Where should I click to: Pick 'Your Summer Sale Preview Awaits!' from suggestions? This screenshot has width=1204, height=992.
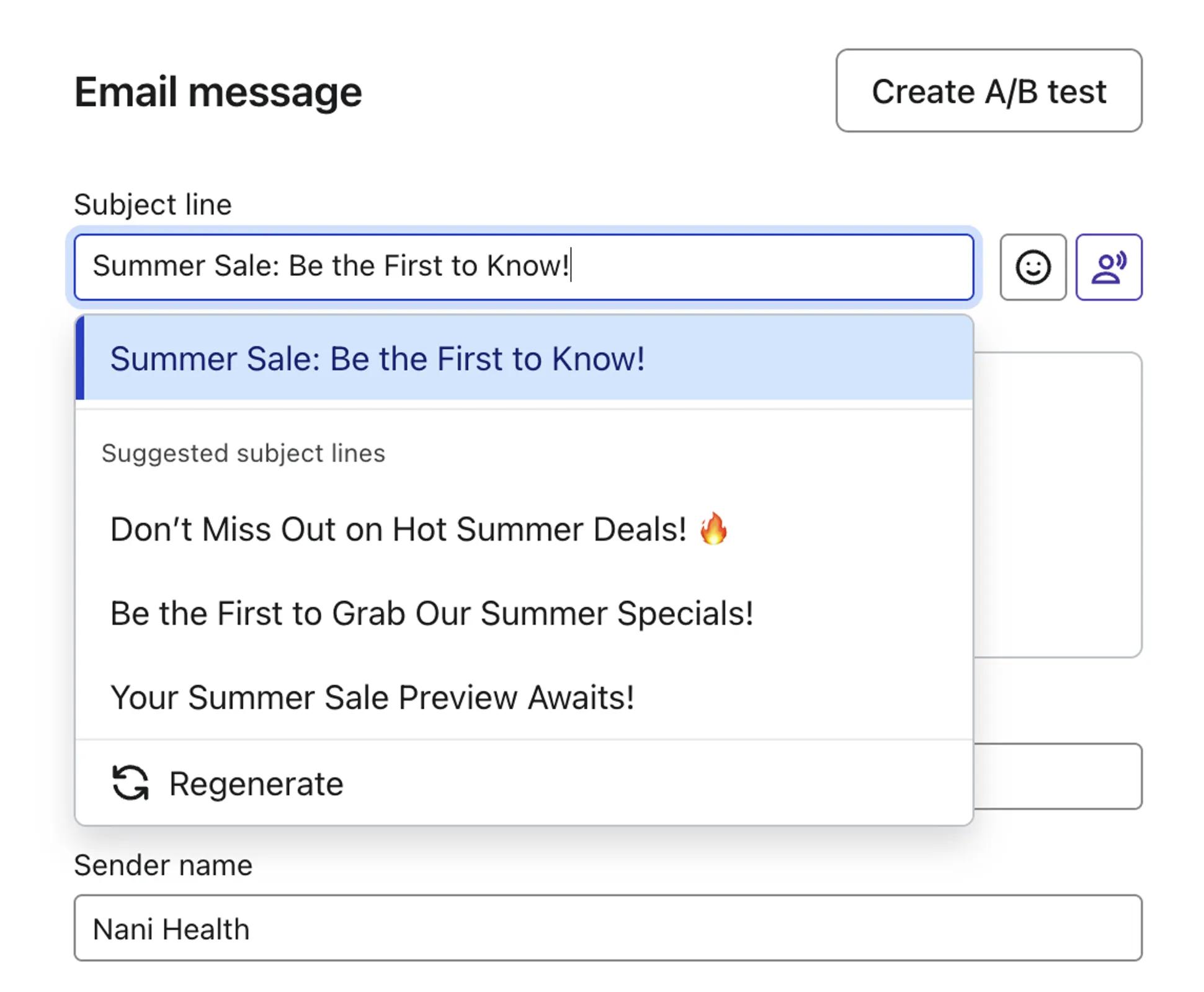[373, 697]
